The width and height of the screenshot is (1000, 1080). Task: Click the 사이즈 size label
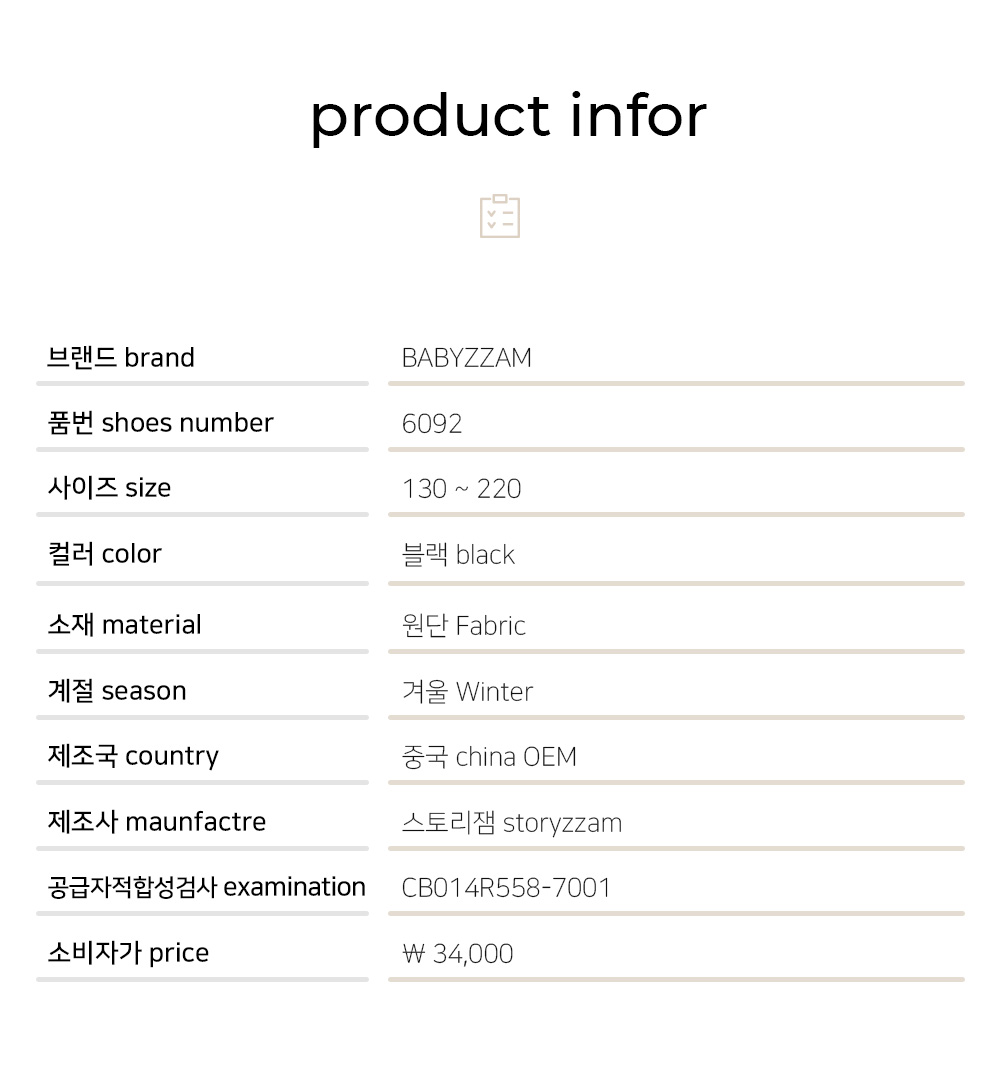tap(109, 488)
